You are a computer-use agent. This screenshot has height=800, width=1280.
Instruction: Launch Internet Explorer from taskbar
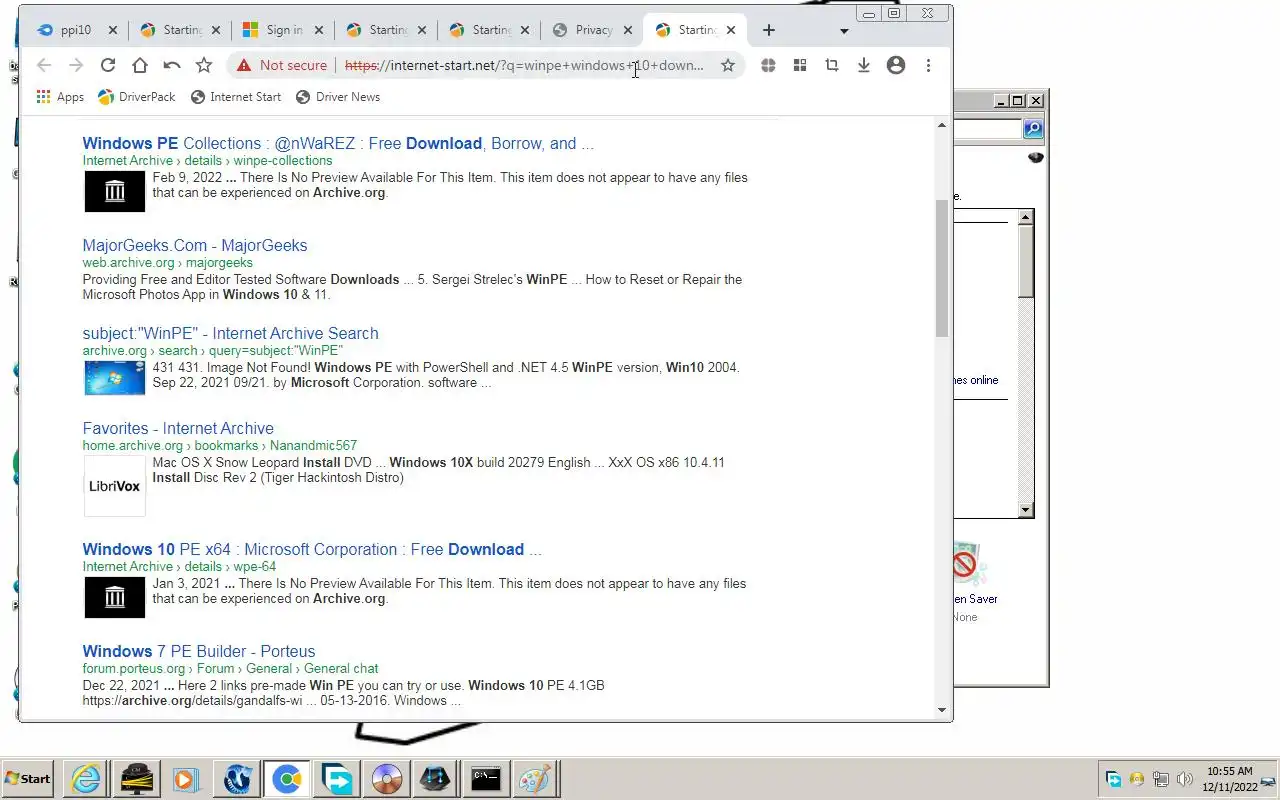pyautogui.click(x=86, y=779)
